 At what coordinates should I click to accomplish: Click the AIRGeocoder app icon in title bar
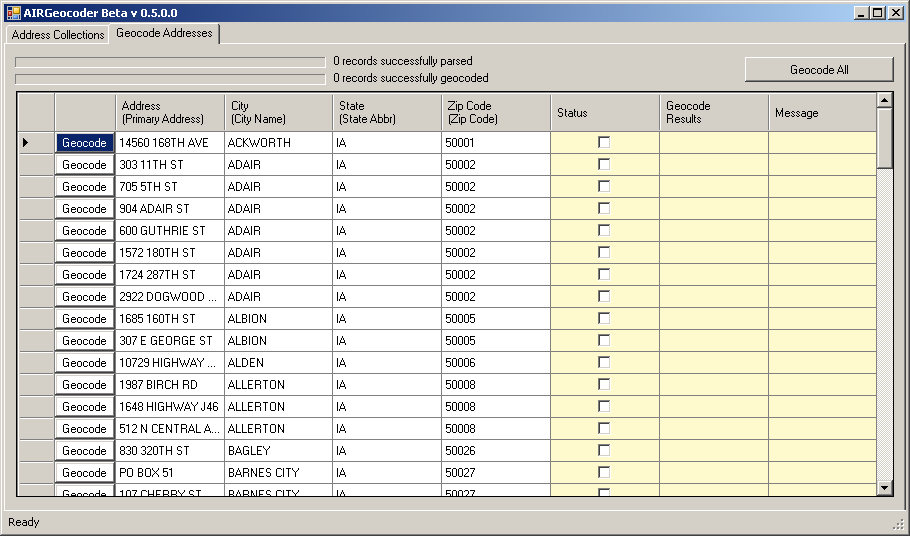[x=13, y=12]
